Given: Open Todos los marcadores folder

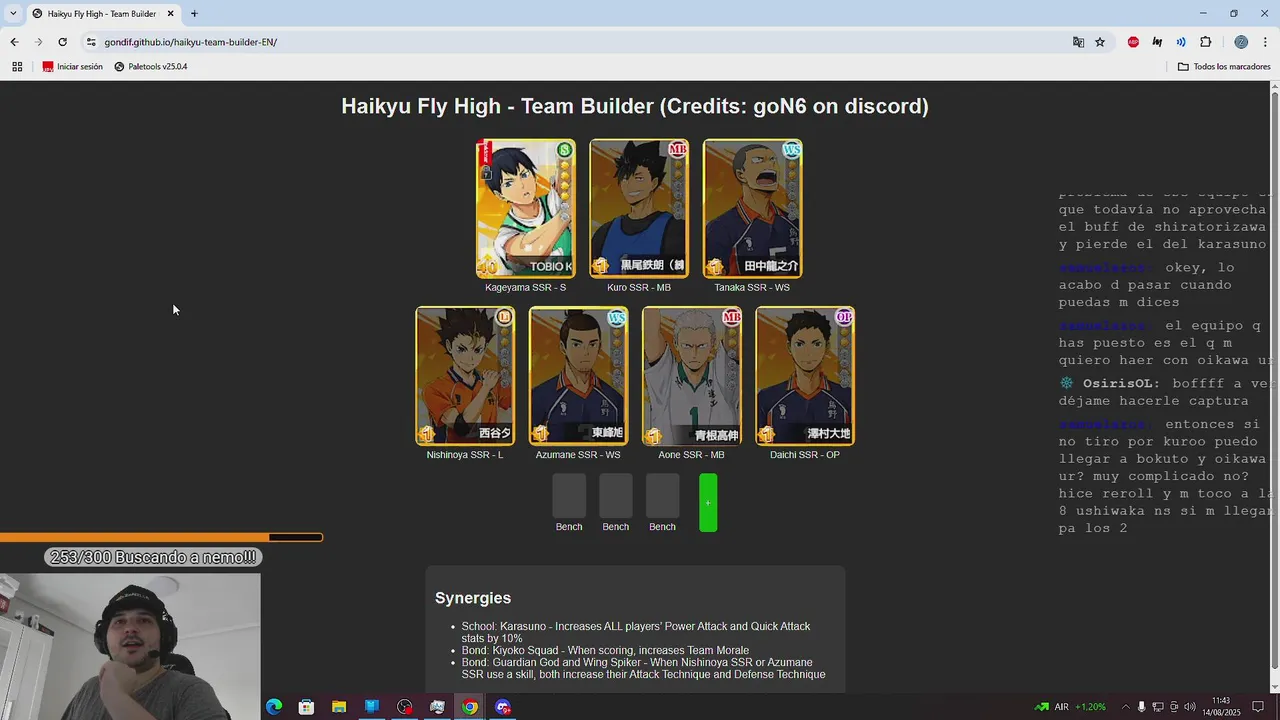Looking at the screenshot, I should [1224, 67].
